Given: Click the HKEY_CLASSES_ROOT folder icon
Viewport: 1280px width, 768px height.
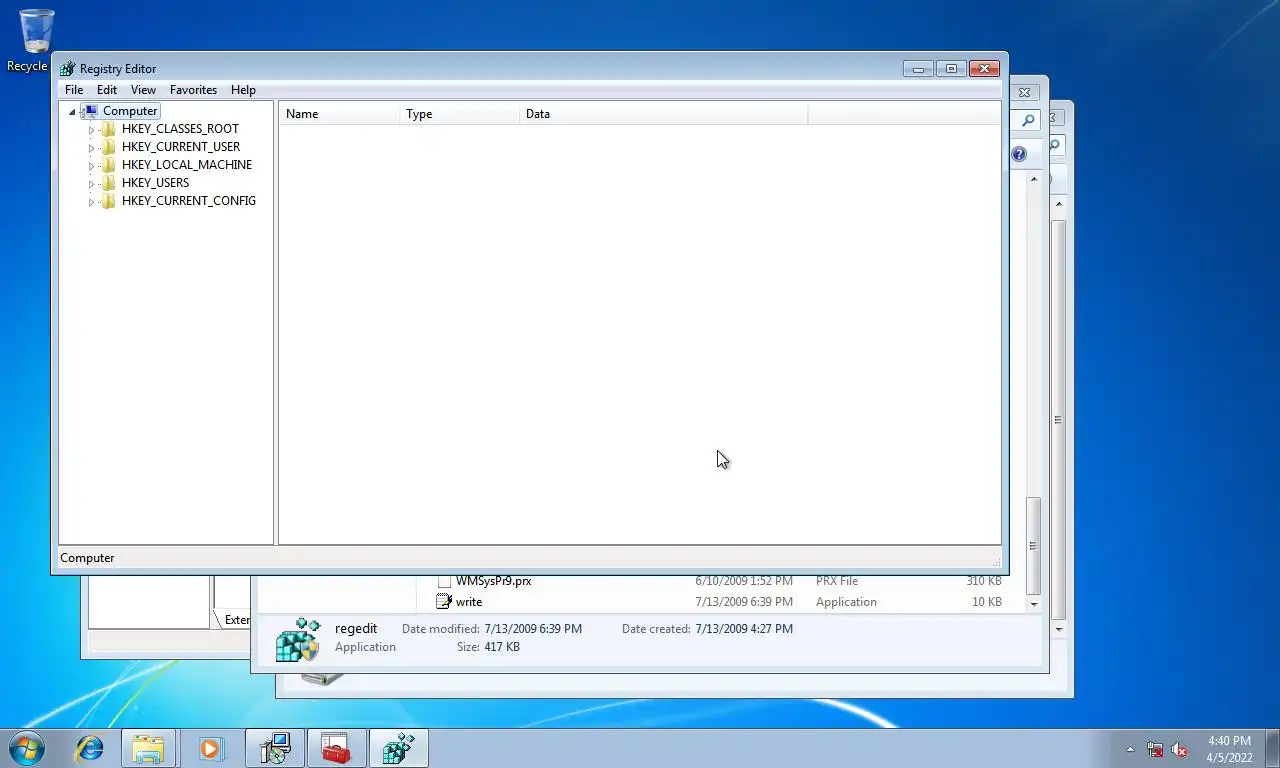Looking at the screenshot, I should click(x=108, y=129).
